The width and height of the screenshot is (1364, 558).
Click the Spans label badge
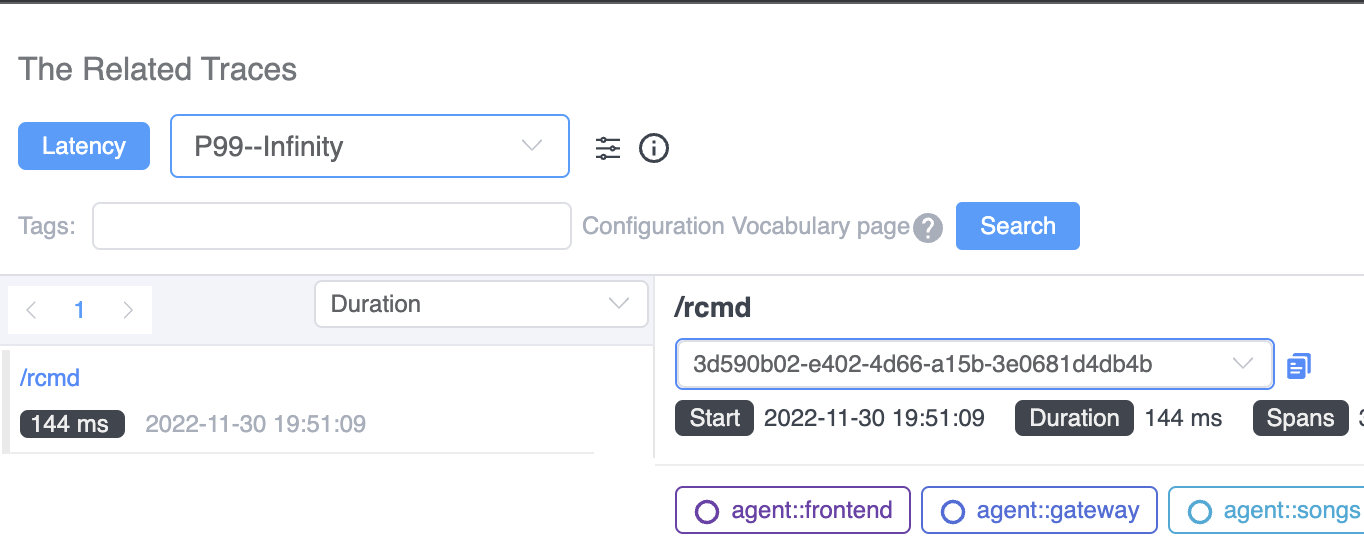(1300, 418)
